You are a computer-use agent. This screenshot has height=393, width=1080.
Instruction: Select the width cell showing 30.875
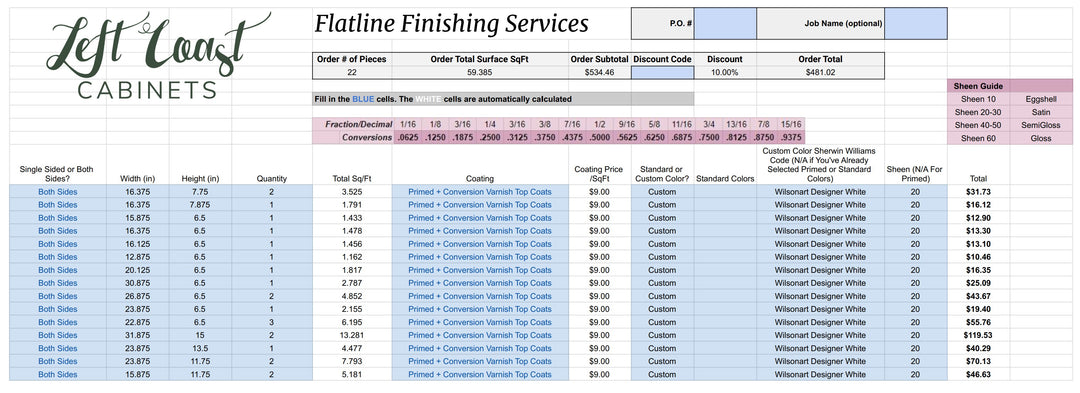(138, 284)
